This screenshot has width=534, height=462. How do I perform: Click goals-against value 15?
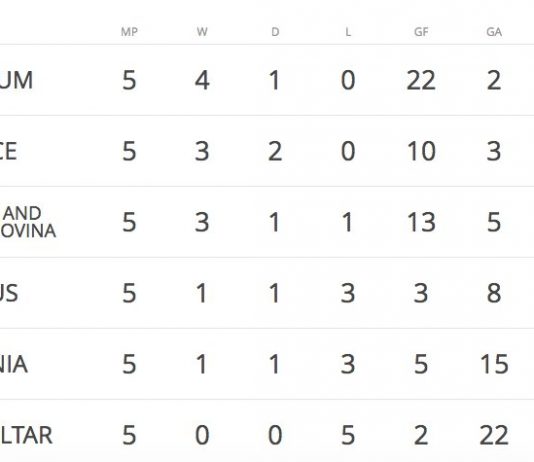pyautogui.click(x=494, y=364)
